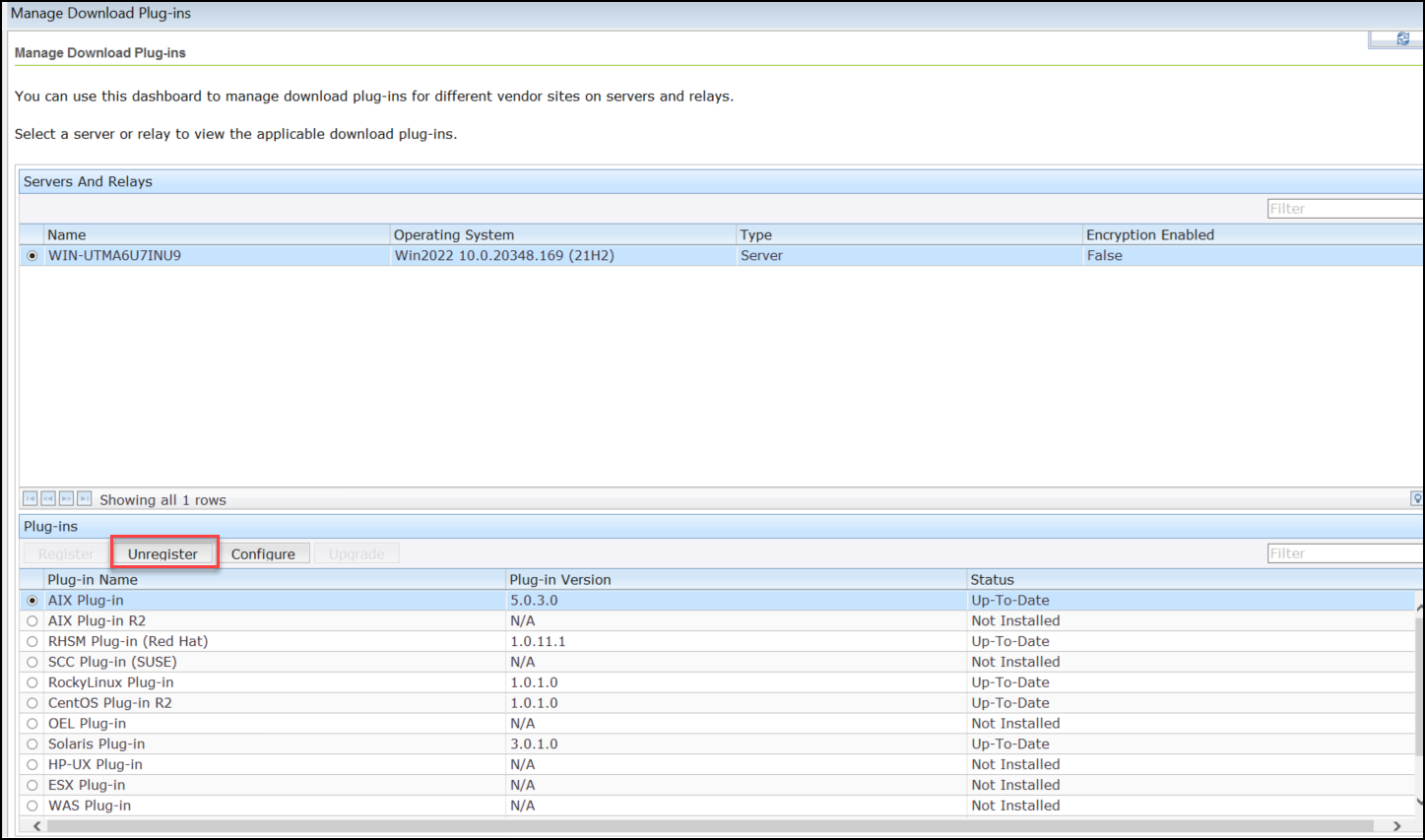This screenshot has width=1425, height=840.
Task: Select the Solaris Plug-in radio button
Action: coord(31,743)
